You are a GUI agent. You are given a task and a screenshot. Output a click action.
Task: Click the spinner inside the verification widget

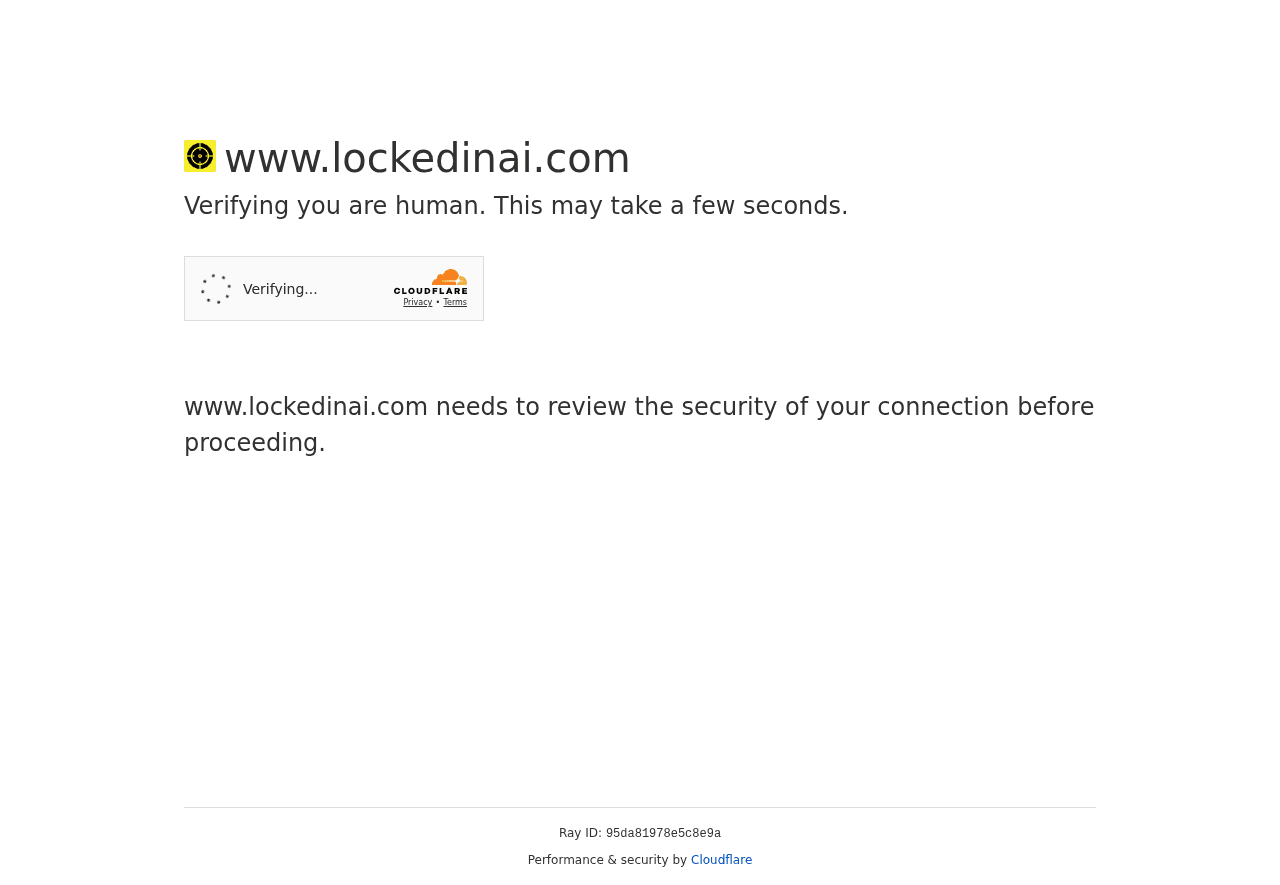tap(215, 287)
